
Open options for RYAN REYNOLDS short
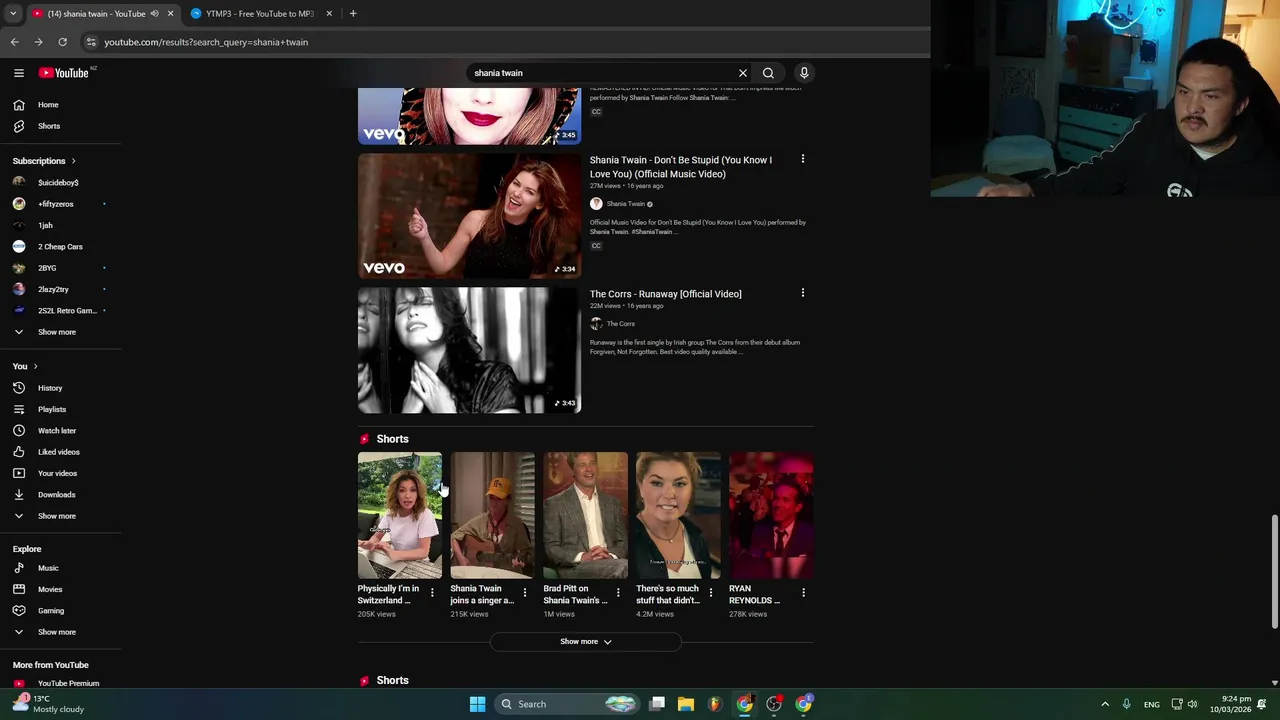[804, 593]
